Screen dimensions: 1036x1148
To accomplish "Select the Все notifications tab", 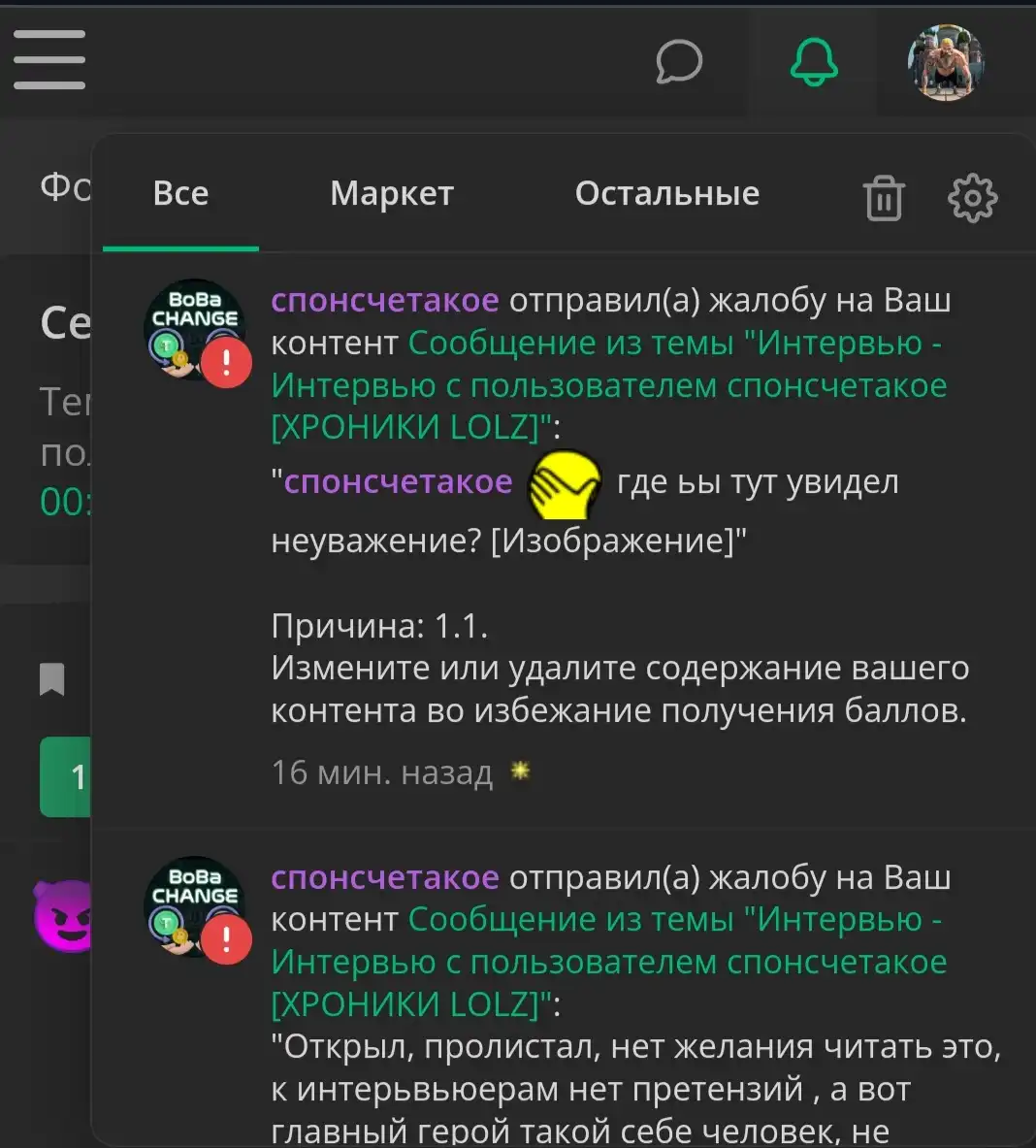I will [180, 193].
